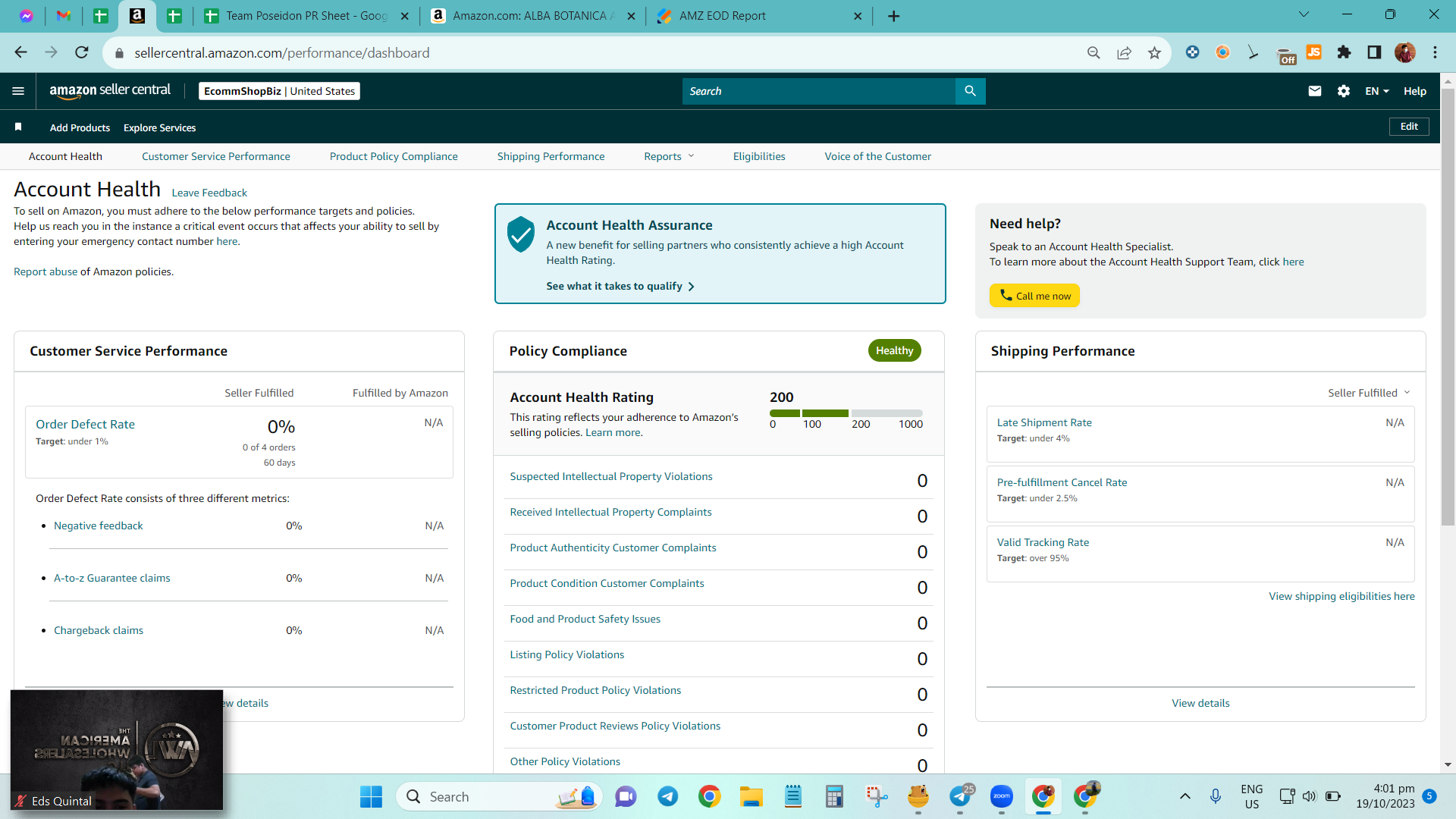
Task: Click the site lock icon in address bar
Action: coord(119,53)
